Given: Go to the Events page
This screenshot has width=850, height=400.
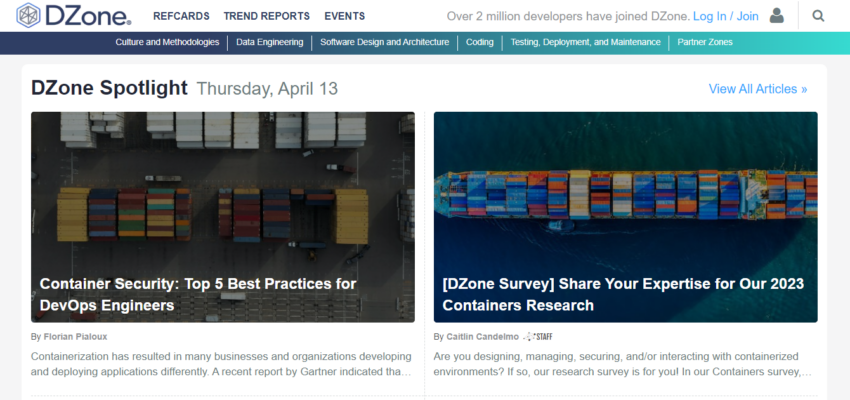Looking at the screenshot, I should tap(344, 16).
